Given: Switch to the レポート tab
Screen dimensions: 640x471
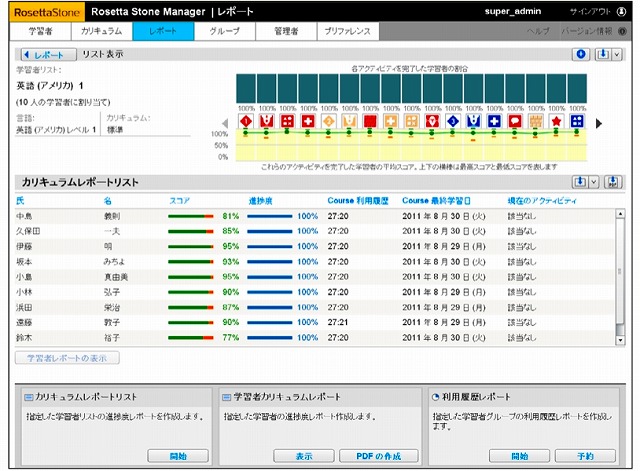Looking at the screenshot, I should [163, 31].
